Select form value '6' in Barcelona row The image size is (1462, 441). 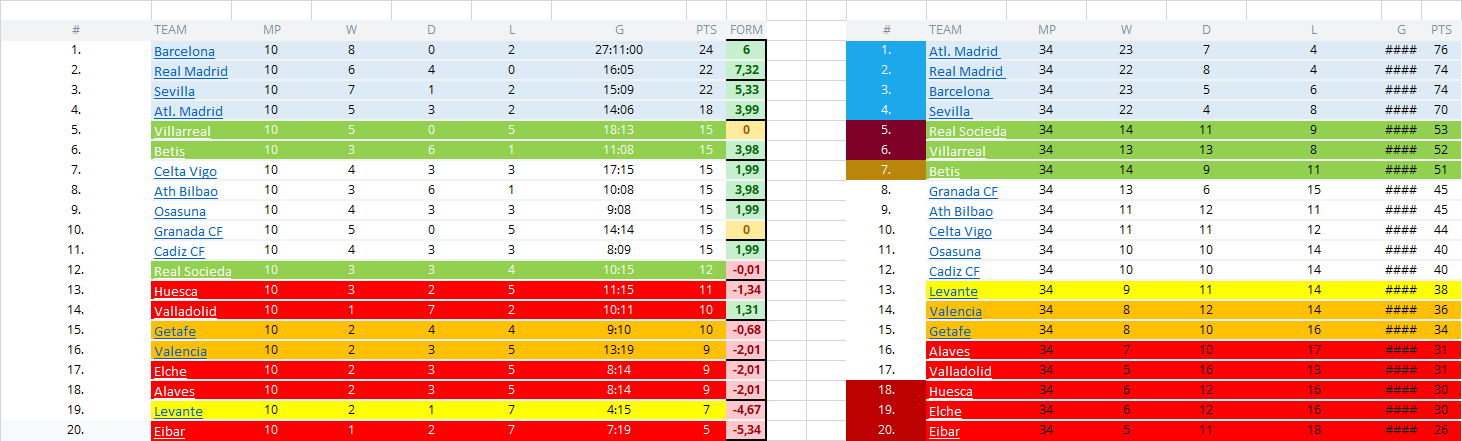click(746, 51)
